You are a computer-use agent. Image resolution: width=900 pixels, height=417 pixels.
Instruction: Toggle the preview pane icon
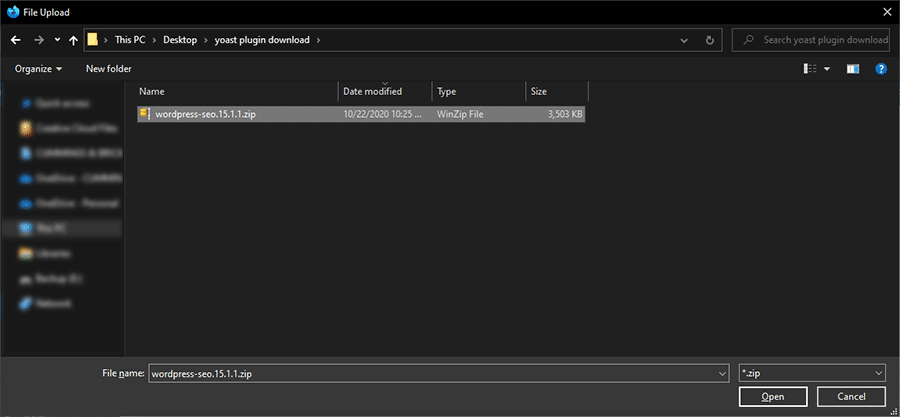pyautogui.click(x=853, y=69)
